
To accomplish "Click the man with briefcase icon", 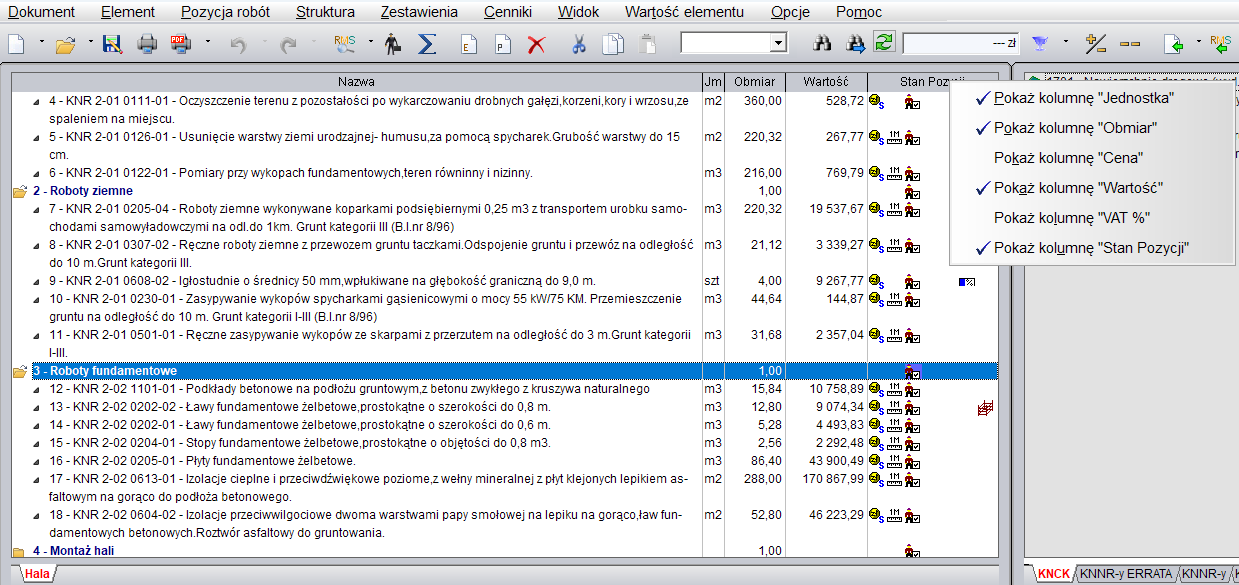I will click(x=393, y=44).
